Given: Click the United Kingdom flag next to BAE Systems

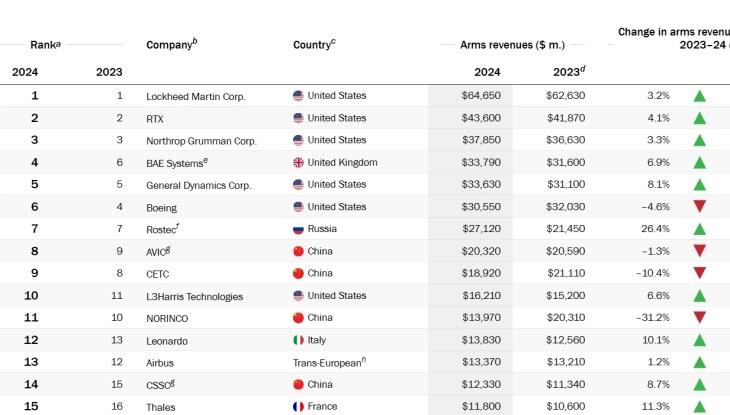Looking at the screenshot, I should pos(298,163).
